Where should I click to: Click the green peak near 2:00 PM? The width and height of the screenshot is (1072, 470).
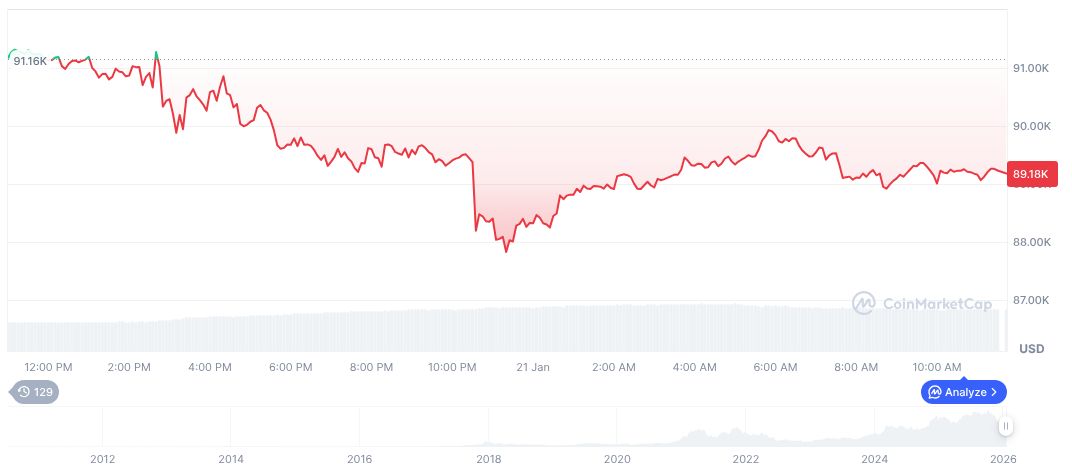(157, 52)
